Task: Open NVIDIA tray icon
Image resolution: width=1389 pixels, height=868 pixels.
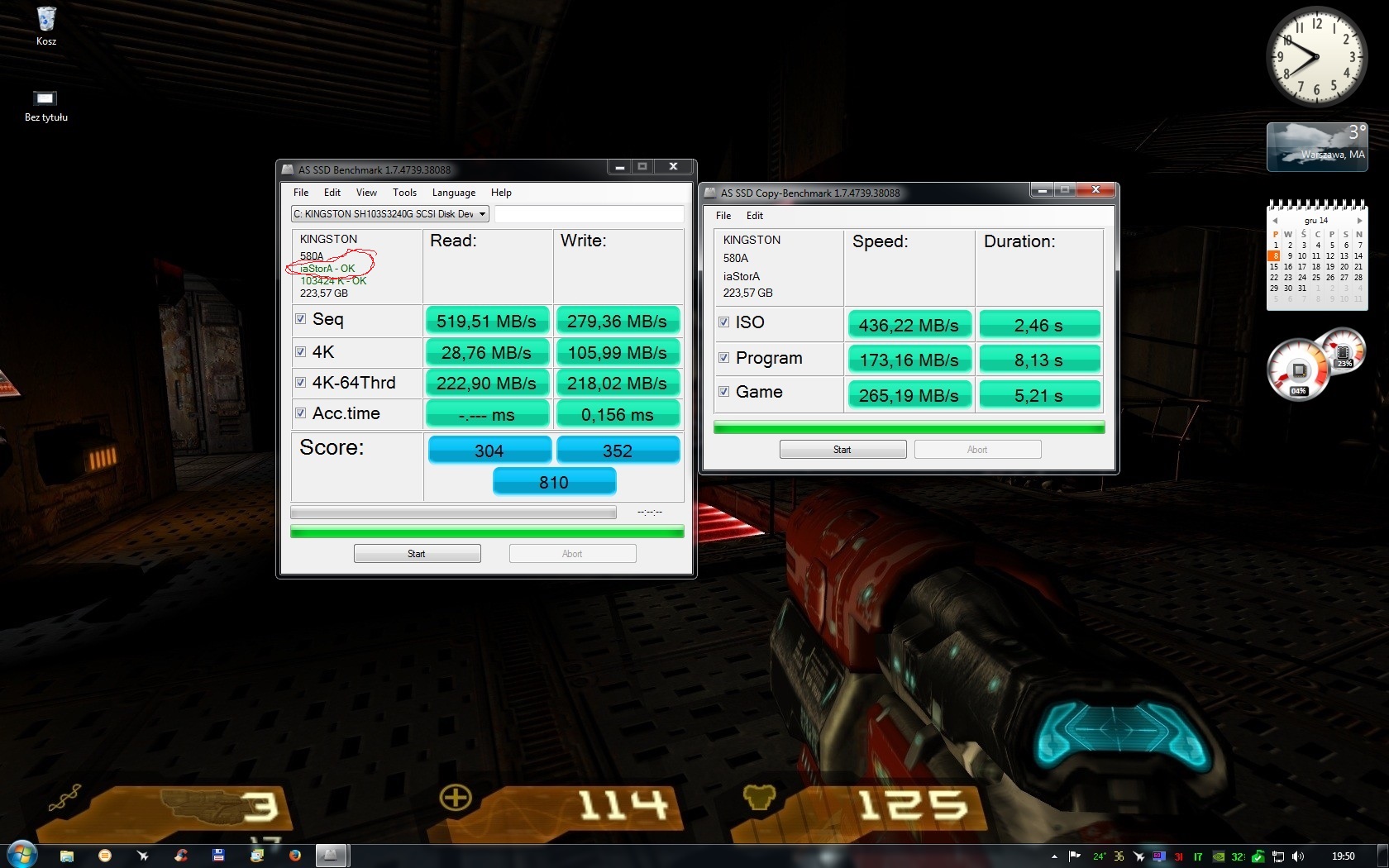Action: click(1218, 856)
